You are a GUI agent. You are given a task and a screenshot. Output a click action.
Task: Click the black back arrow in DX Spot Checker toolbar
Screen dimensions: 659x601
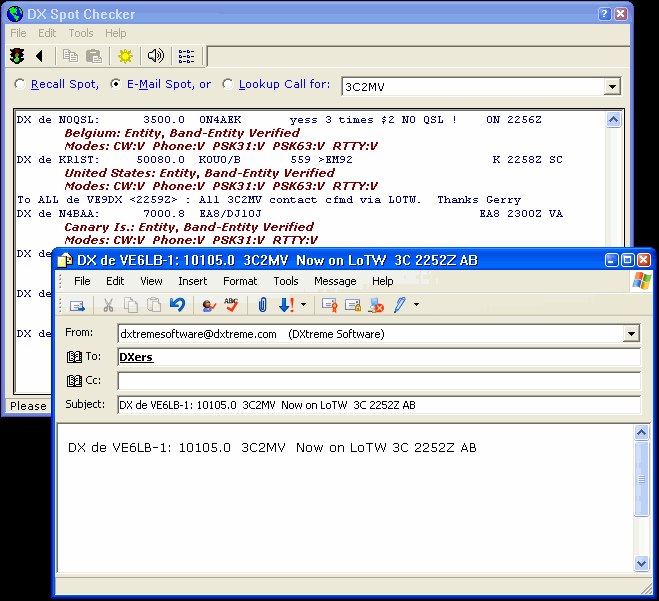40,55
